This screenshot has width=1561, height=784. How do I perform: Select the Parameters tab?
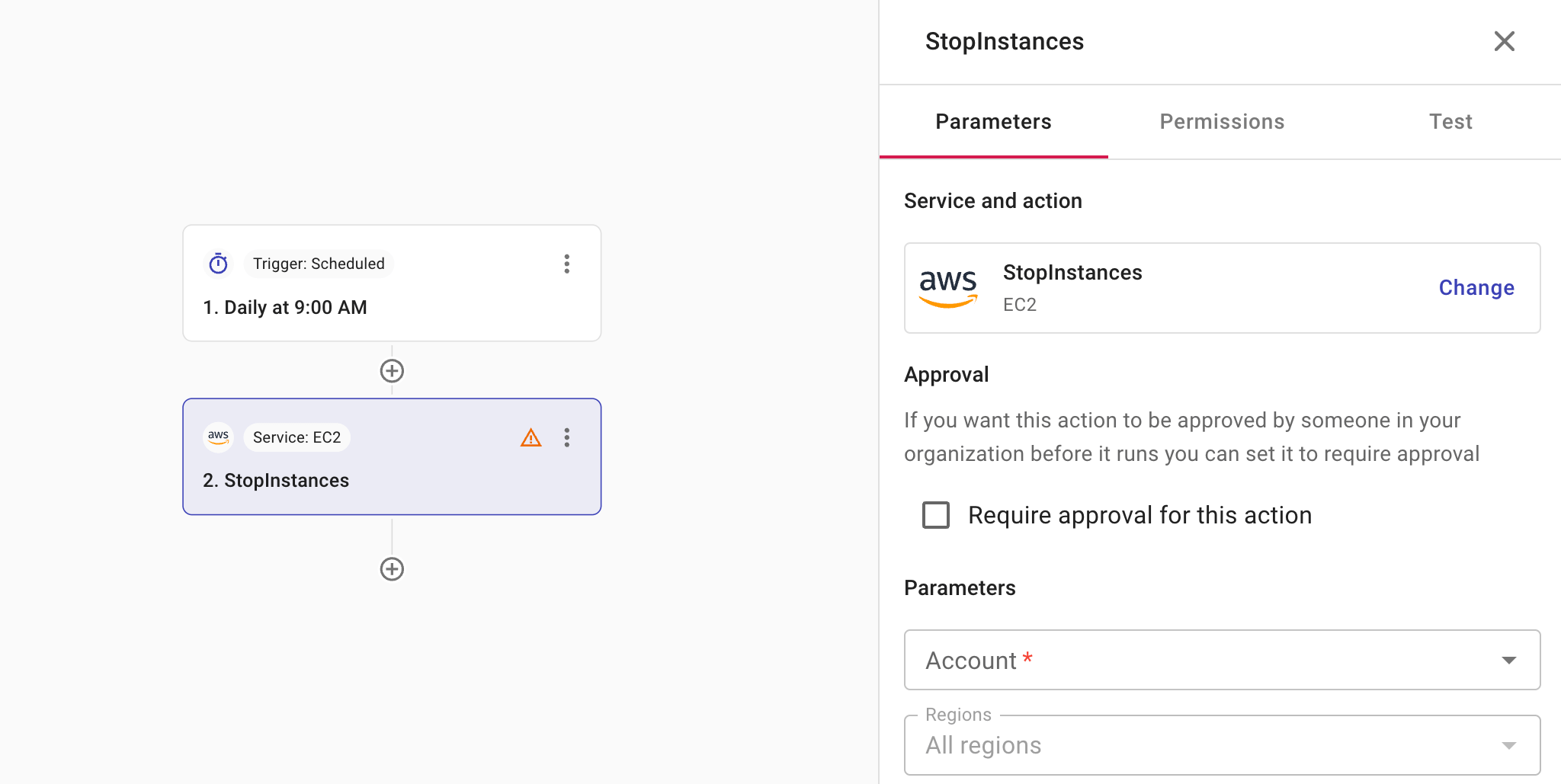(993, 122)
